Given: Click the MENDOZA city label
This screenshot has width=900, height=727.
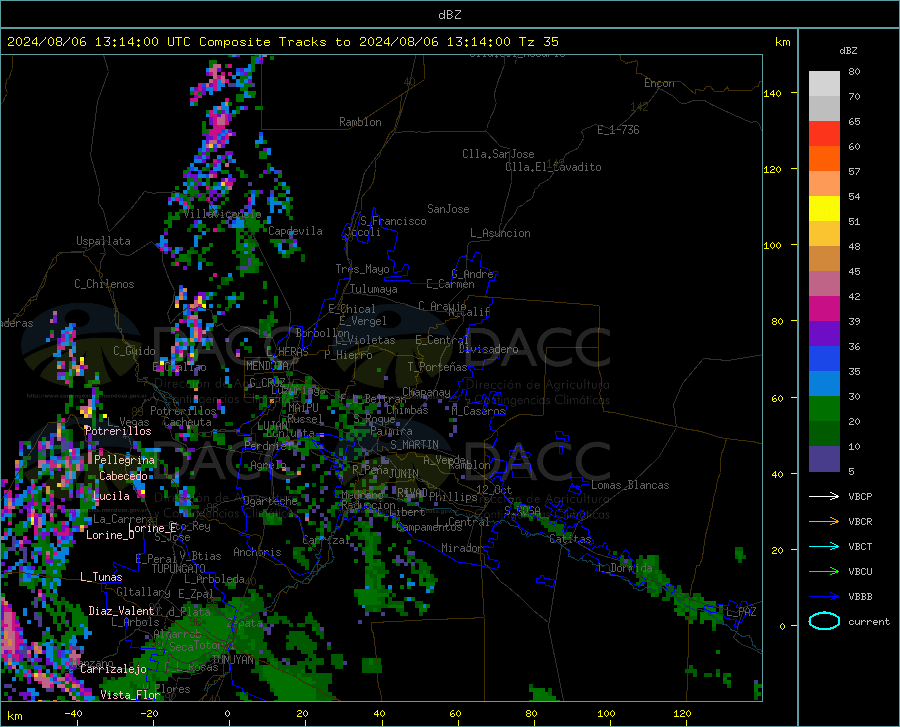Looking at the screenshot, I should click(x=267, y=366).
